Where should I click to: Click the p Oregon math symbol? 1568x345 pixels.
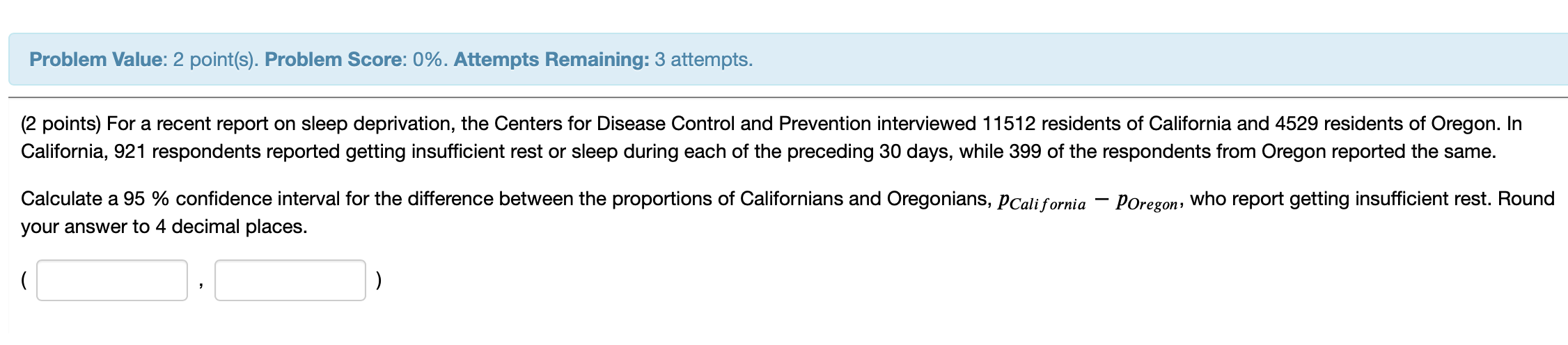[1146, 202]
